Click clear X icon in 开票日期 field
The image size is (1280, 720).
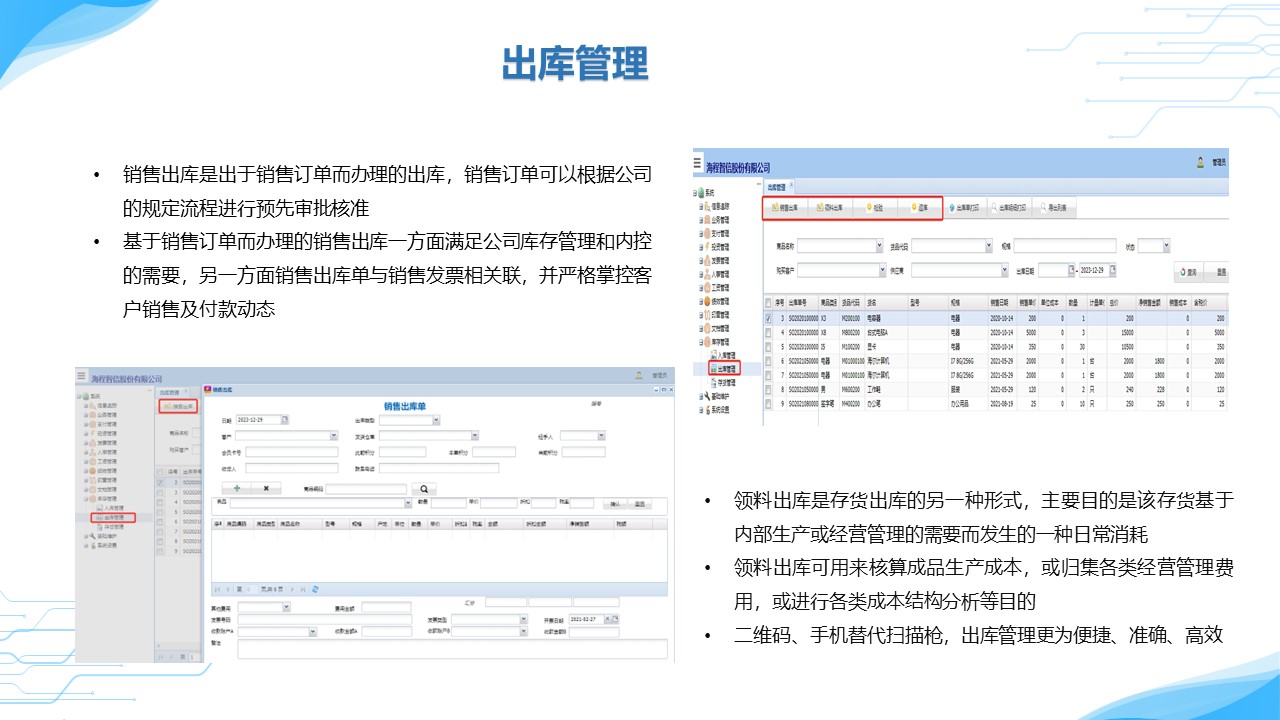click(x=607, y=619)
